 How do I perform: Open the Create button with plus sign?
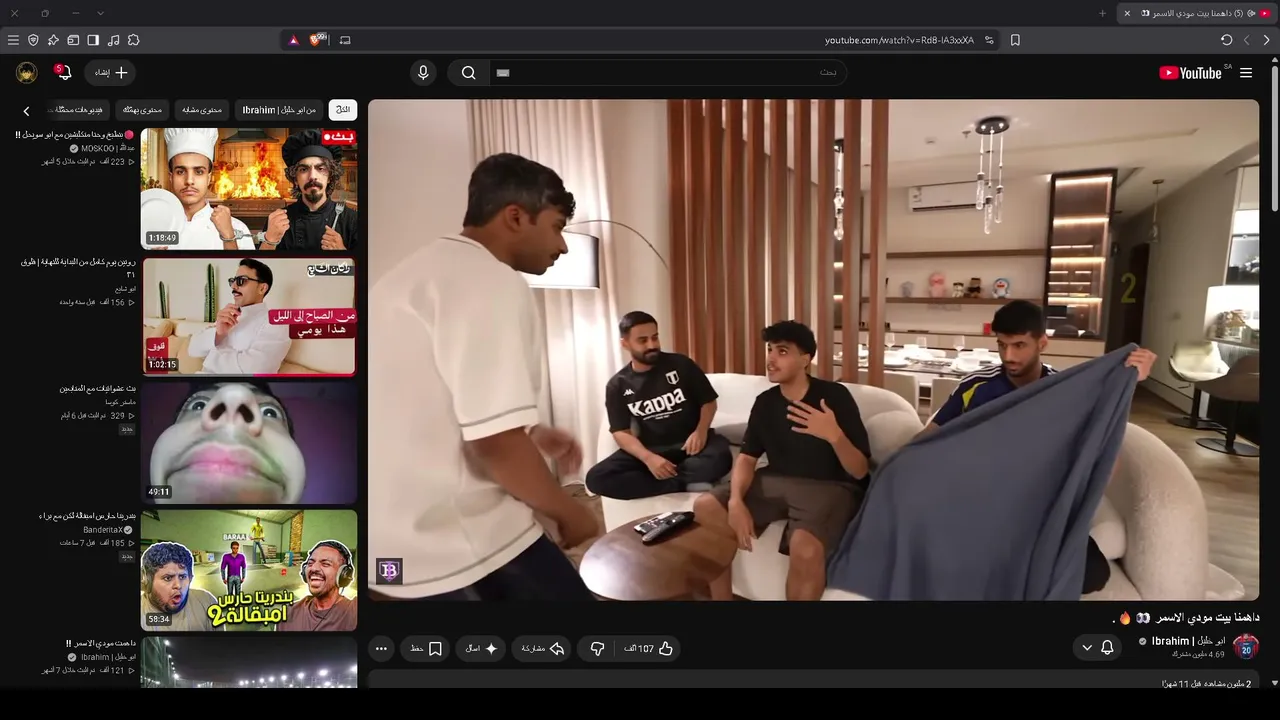111,73
